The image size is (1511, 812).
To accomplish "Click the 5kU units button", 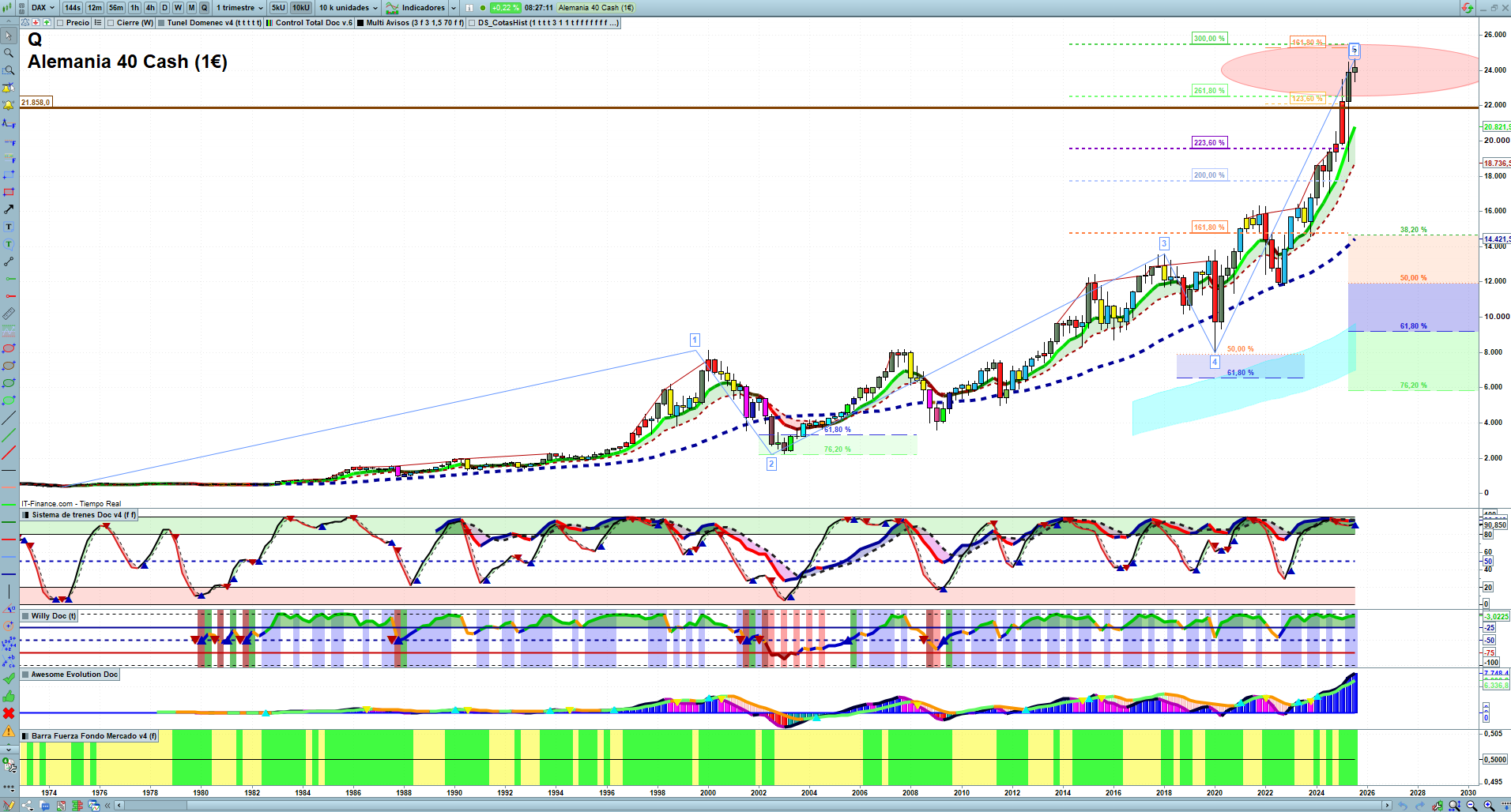I will pyautogui.click(x=278, y=8).
